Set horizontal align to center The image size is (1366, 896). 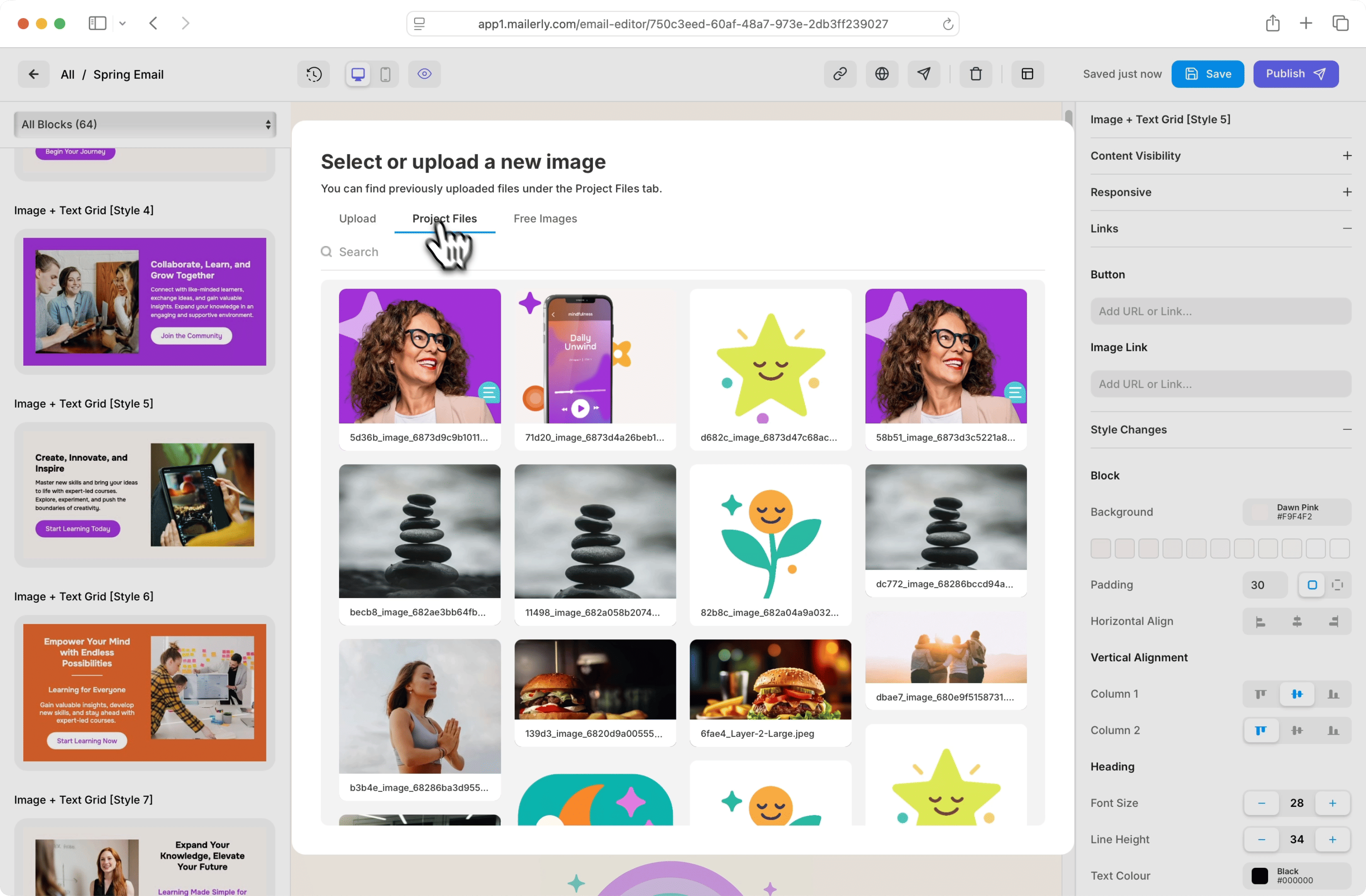(x=1297, y=621)
